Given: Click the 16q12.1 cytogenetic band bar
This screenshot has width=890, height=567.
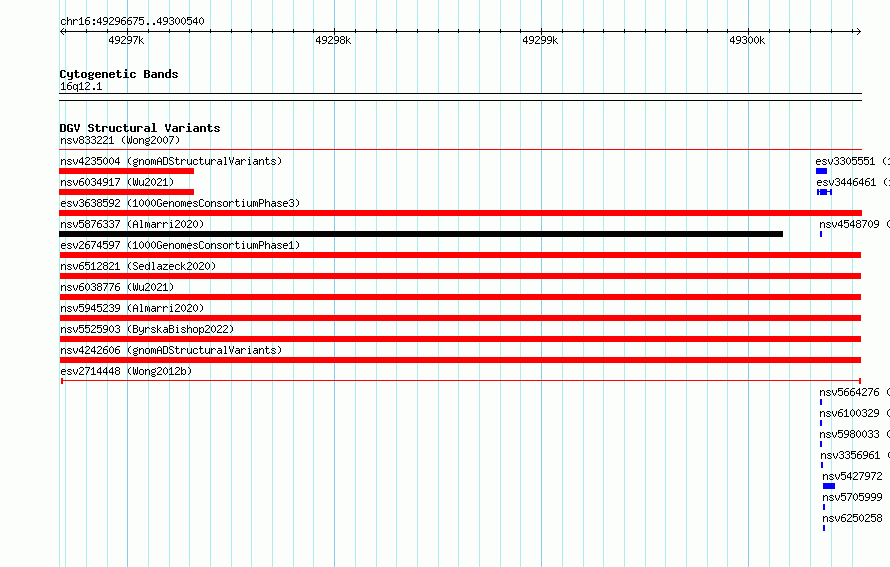Looking at the screenshot, I should point(460,97).
